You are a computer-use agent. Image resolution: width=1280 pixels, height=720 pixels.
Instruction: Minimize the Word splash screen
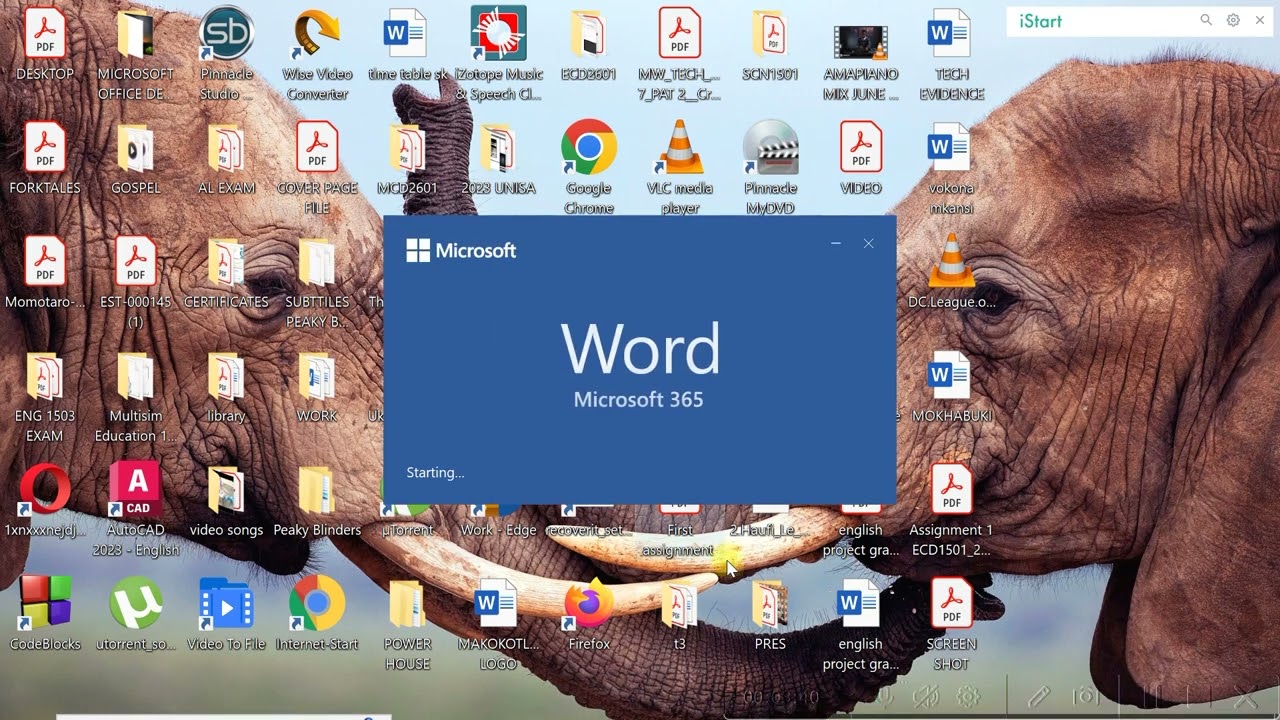tap(836, 243)
